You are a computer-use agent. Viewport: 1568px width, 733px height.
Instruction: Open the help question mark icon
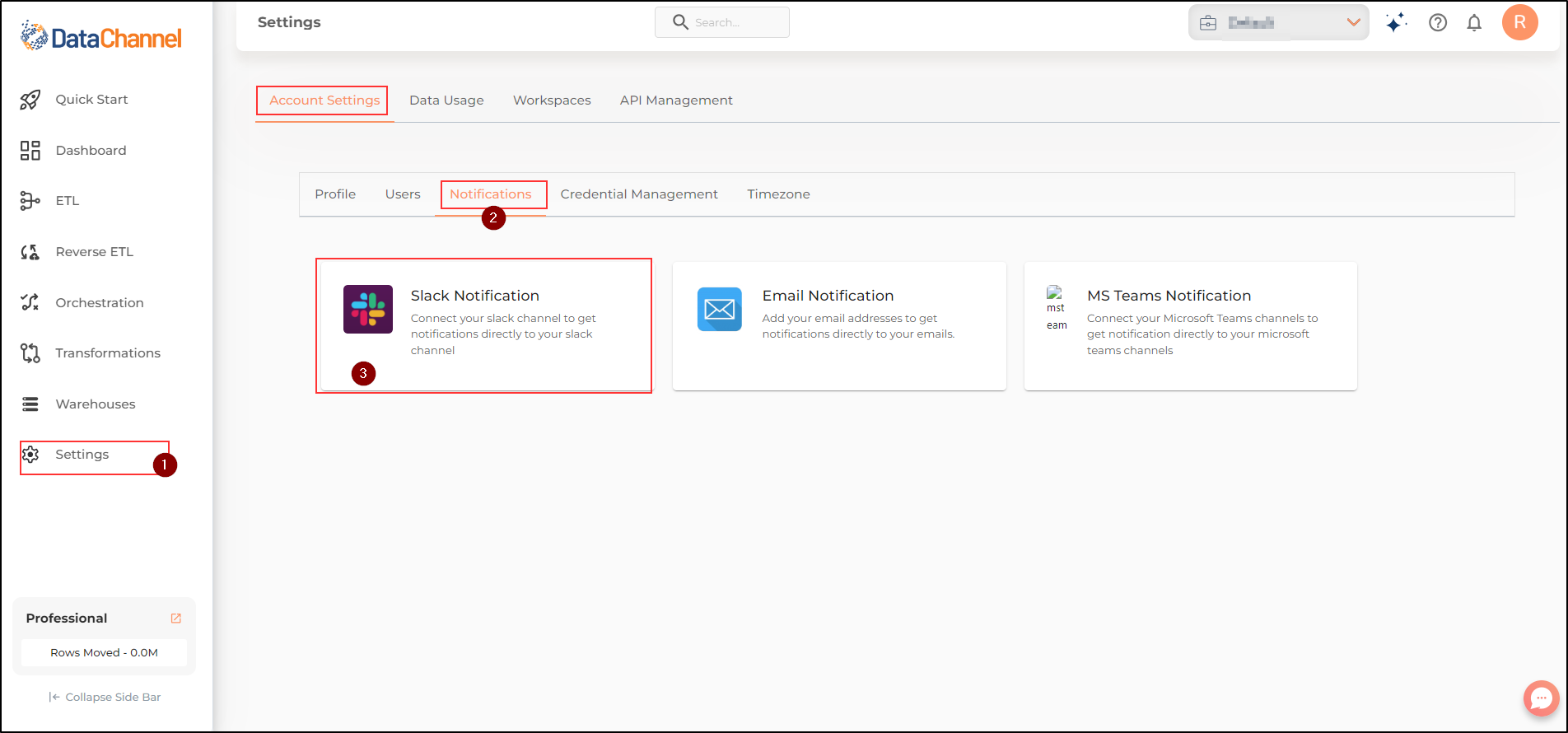tap(1438, 23)
